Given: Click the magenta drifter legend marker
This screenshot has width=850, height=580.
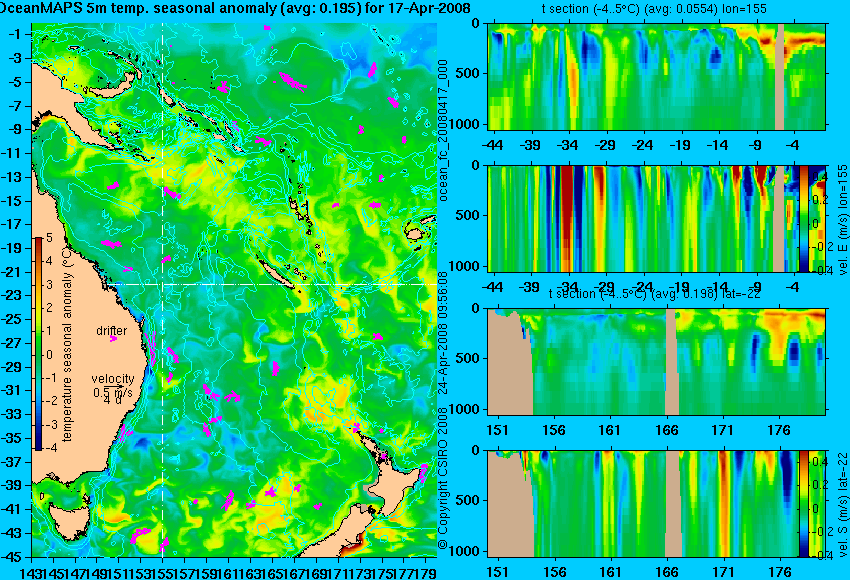Looking at the screenshot, I should click(x=113, y=339).
